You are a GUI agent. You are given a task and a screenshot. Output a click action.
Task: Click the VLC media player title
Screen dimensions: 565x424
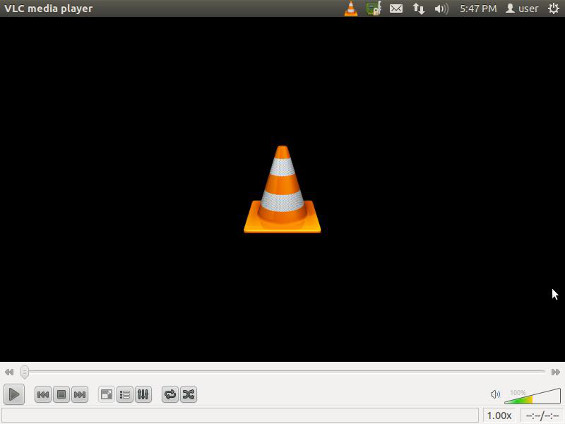tap(48, 8)
